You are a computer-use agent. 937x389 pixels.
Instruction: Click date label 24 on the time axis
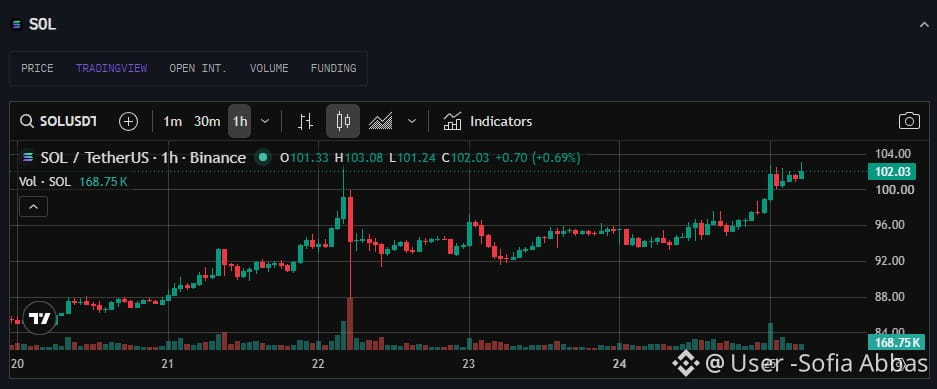click(619, 363)
